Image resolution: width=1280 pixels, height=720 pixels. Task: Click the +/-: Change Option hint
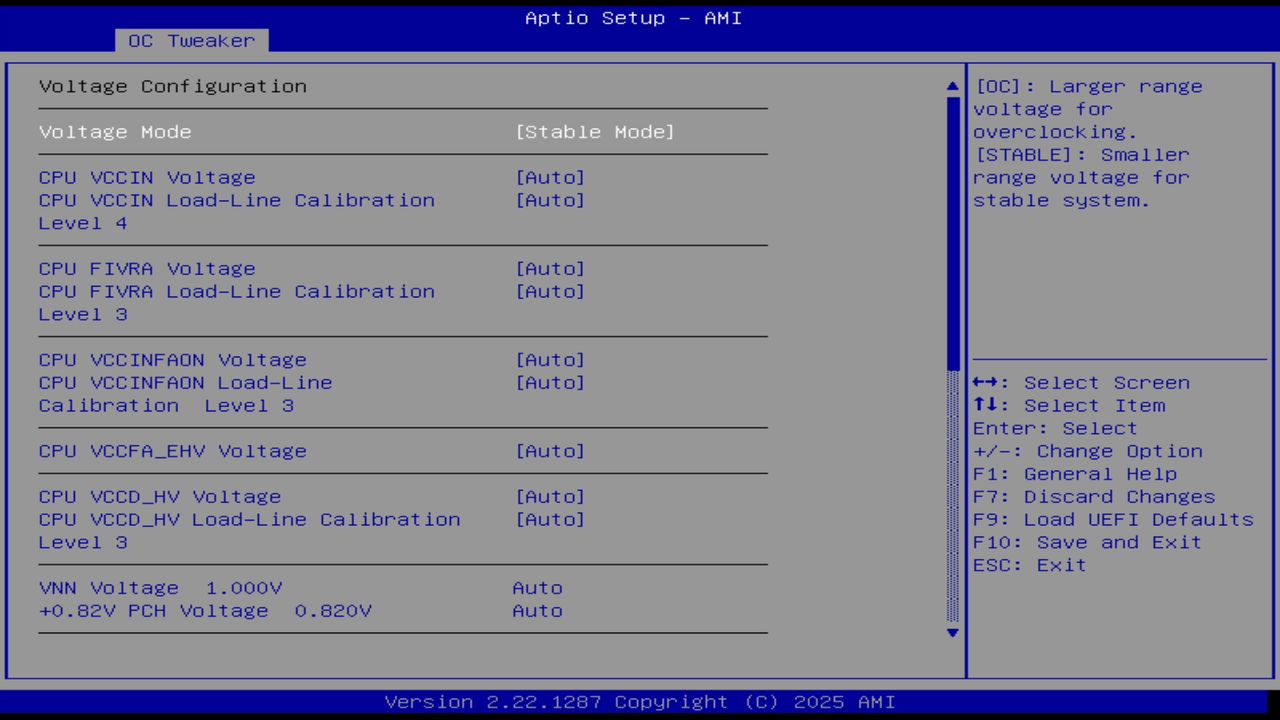[1088, 452]
